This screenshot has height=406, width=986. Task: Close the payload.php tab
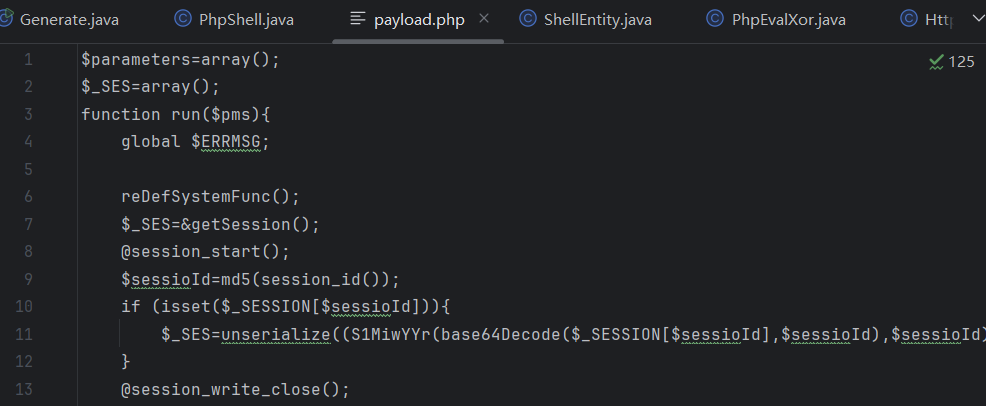485,19
